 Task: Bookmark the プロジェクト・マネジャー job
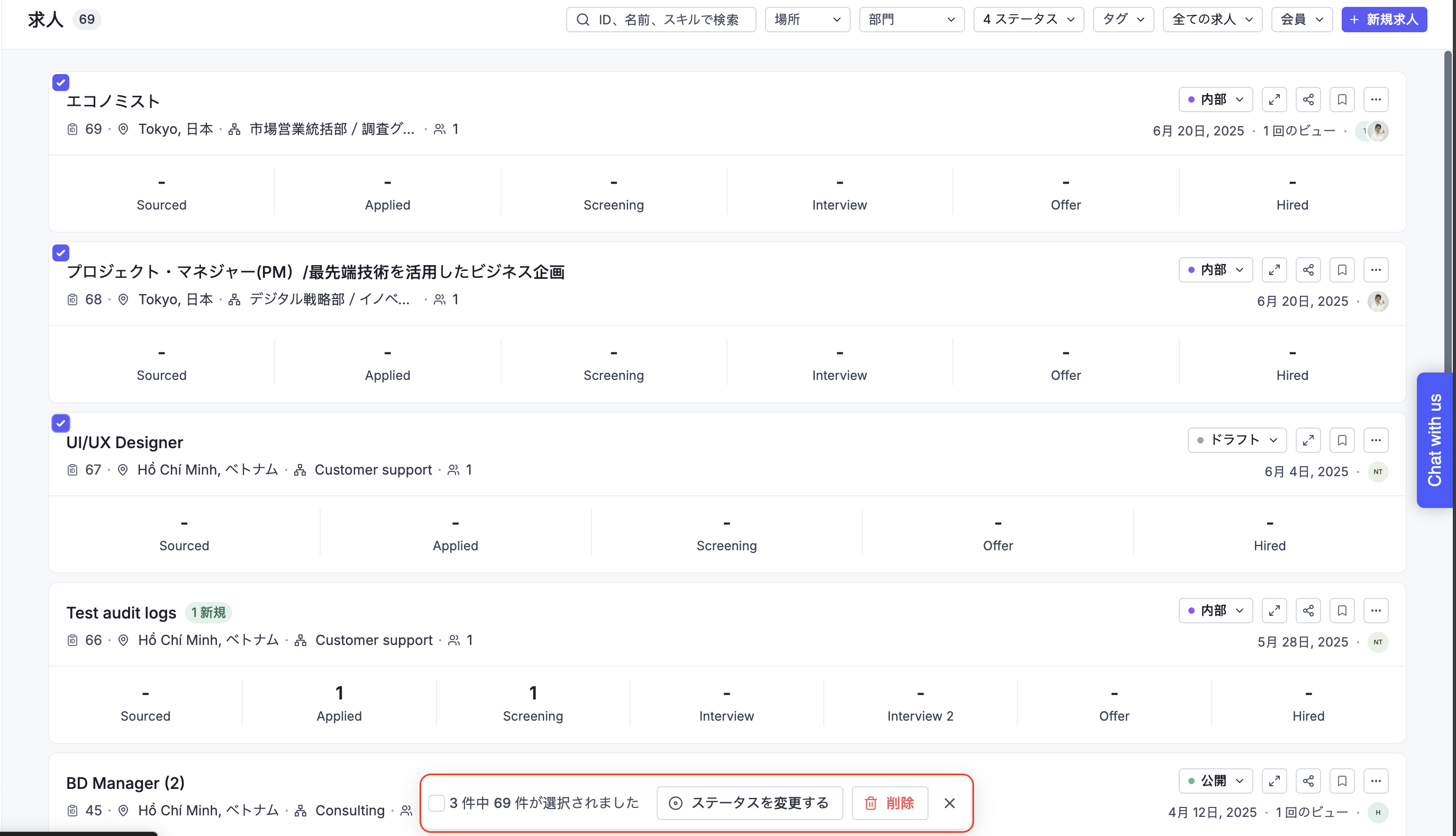point(1342,270)
